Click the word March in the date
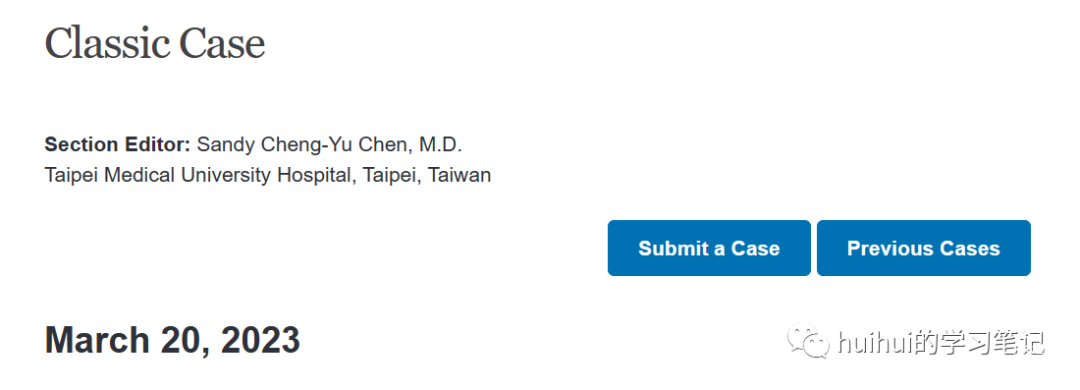Viewport: 1080px width, 390px height. [x=97, y=340]
